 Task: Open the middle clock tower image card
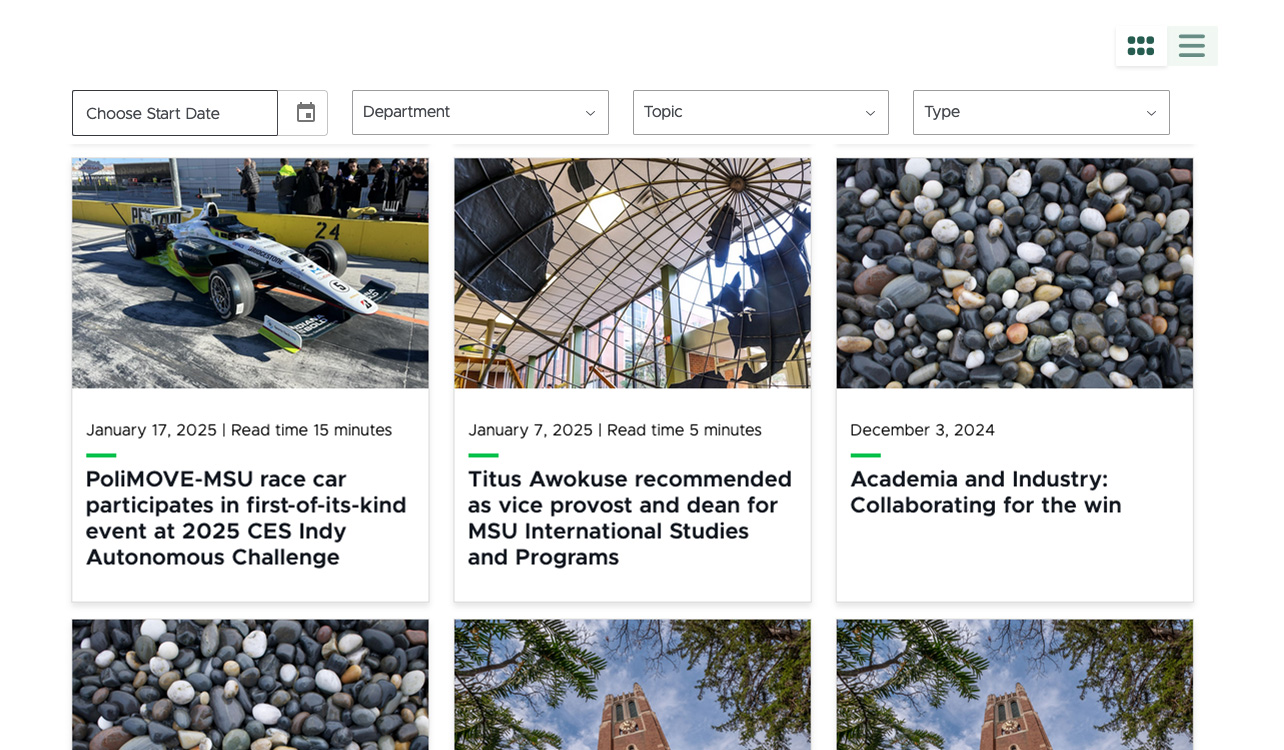632,684
